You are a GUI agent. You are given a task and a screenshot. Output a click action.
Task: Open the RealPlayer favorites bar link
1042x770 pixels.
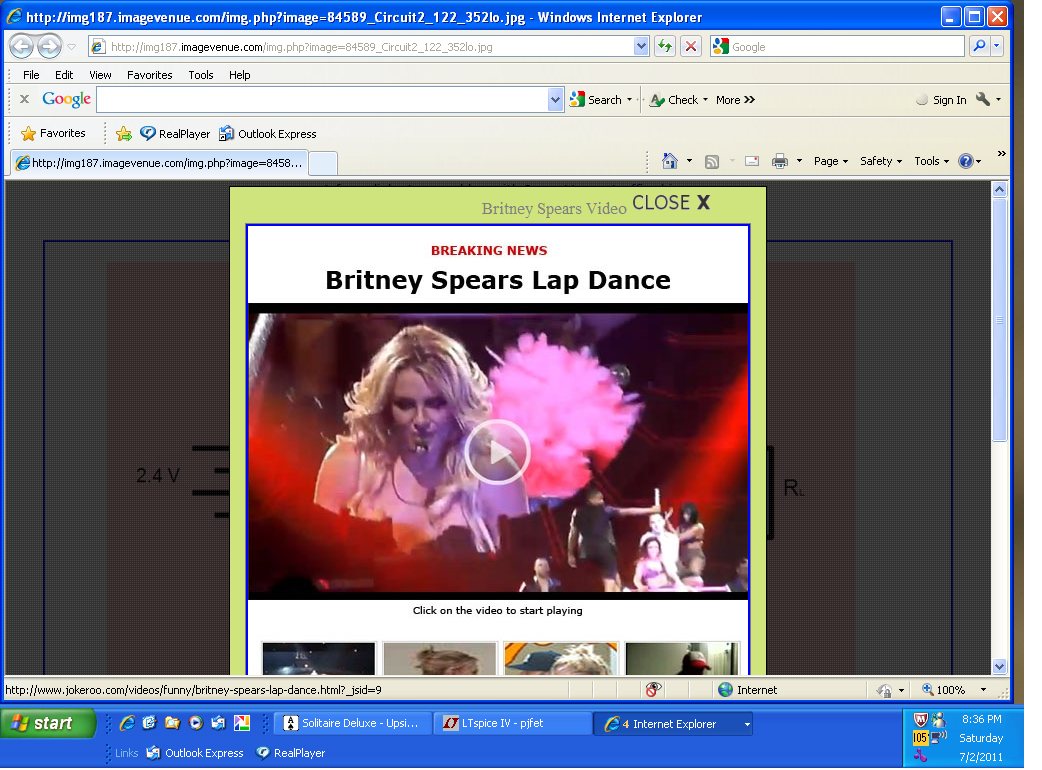175,134
